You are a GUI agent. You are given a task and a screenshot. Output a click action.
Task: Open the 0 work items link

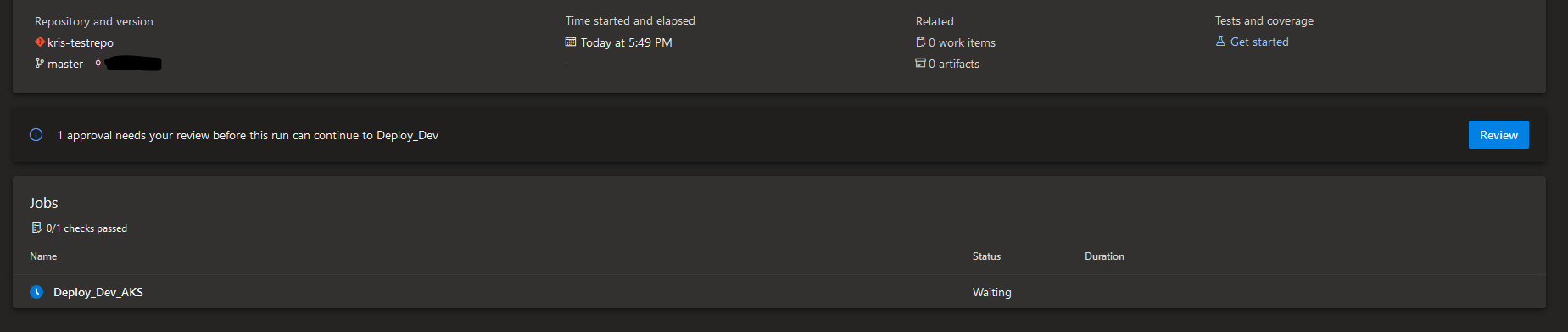962,42
